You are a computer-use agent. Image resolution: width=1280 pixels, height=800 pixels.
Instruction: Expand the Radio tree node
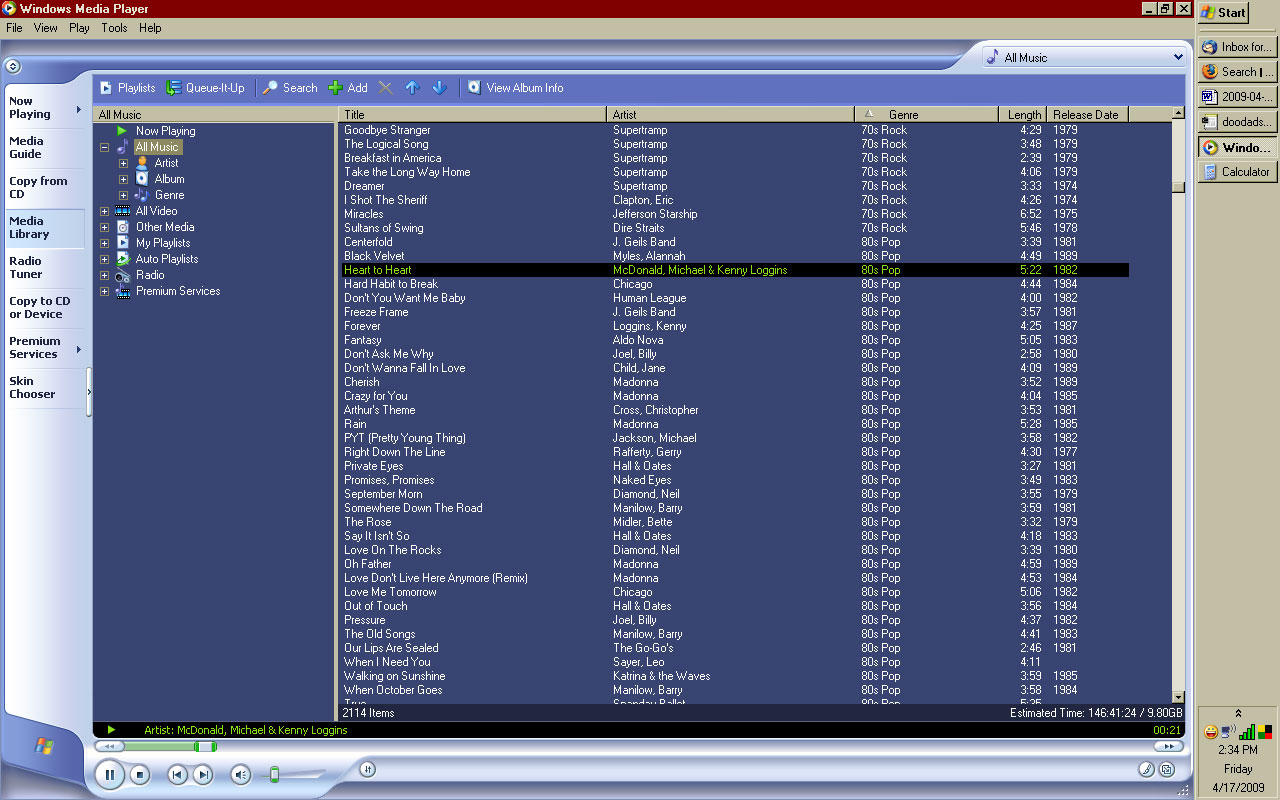104,275
